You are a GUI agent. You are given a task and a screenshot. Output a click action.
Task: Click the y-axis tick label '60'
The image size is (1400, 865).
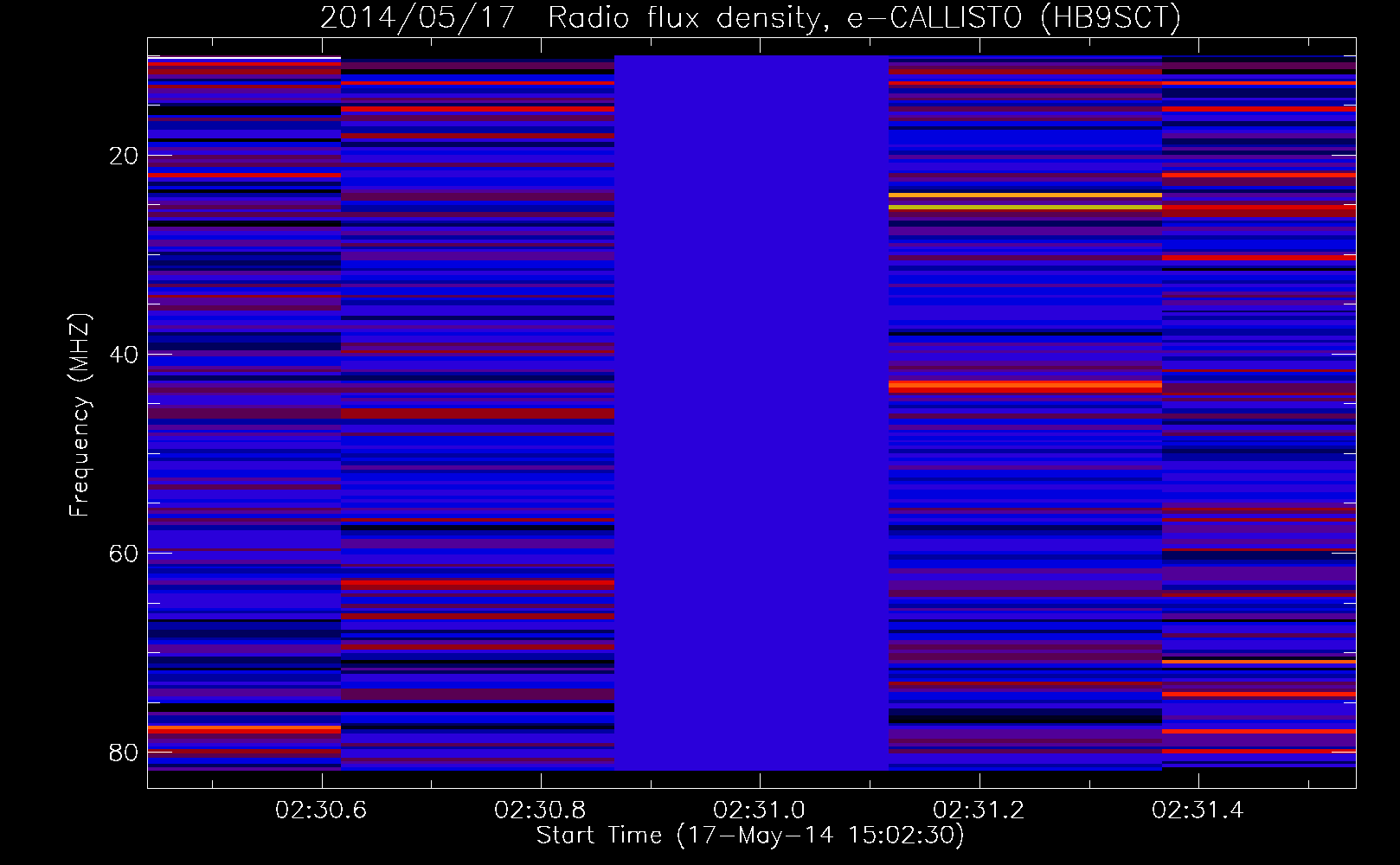[124, 554]
